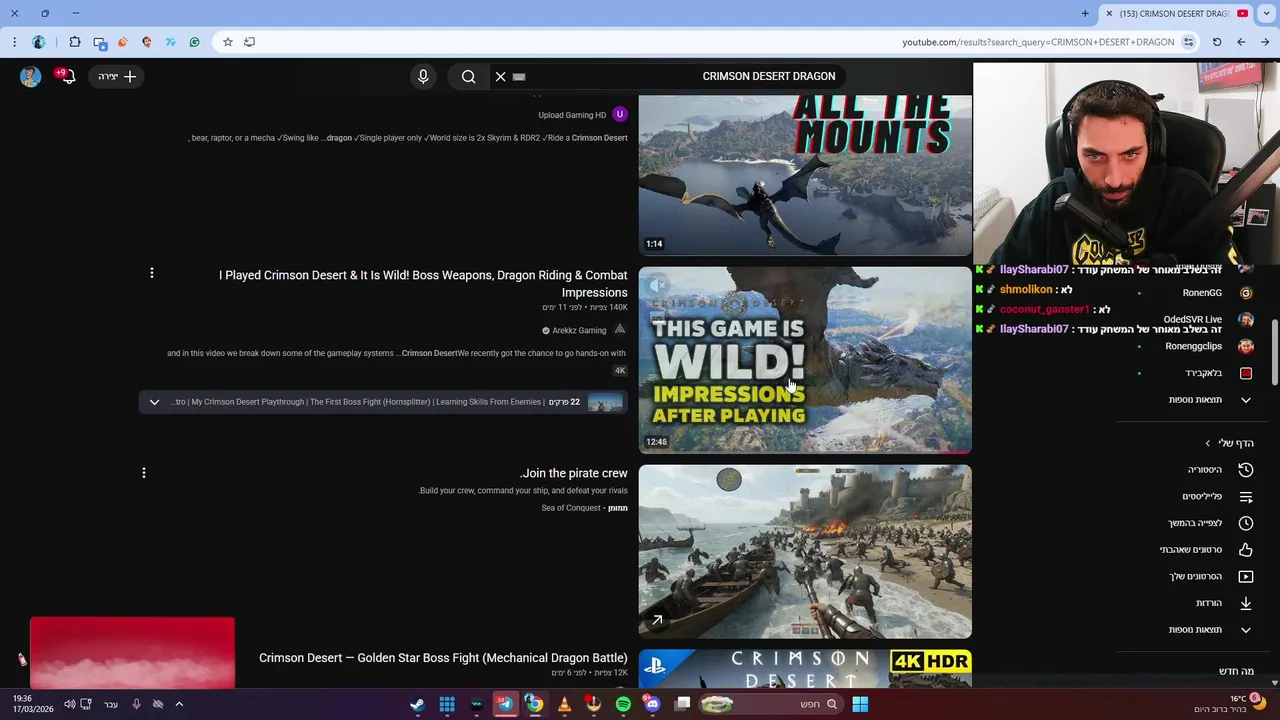Click the search magnifier button
This screenshot has width=1280, height=720.
tap(468, 76)
